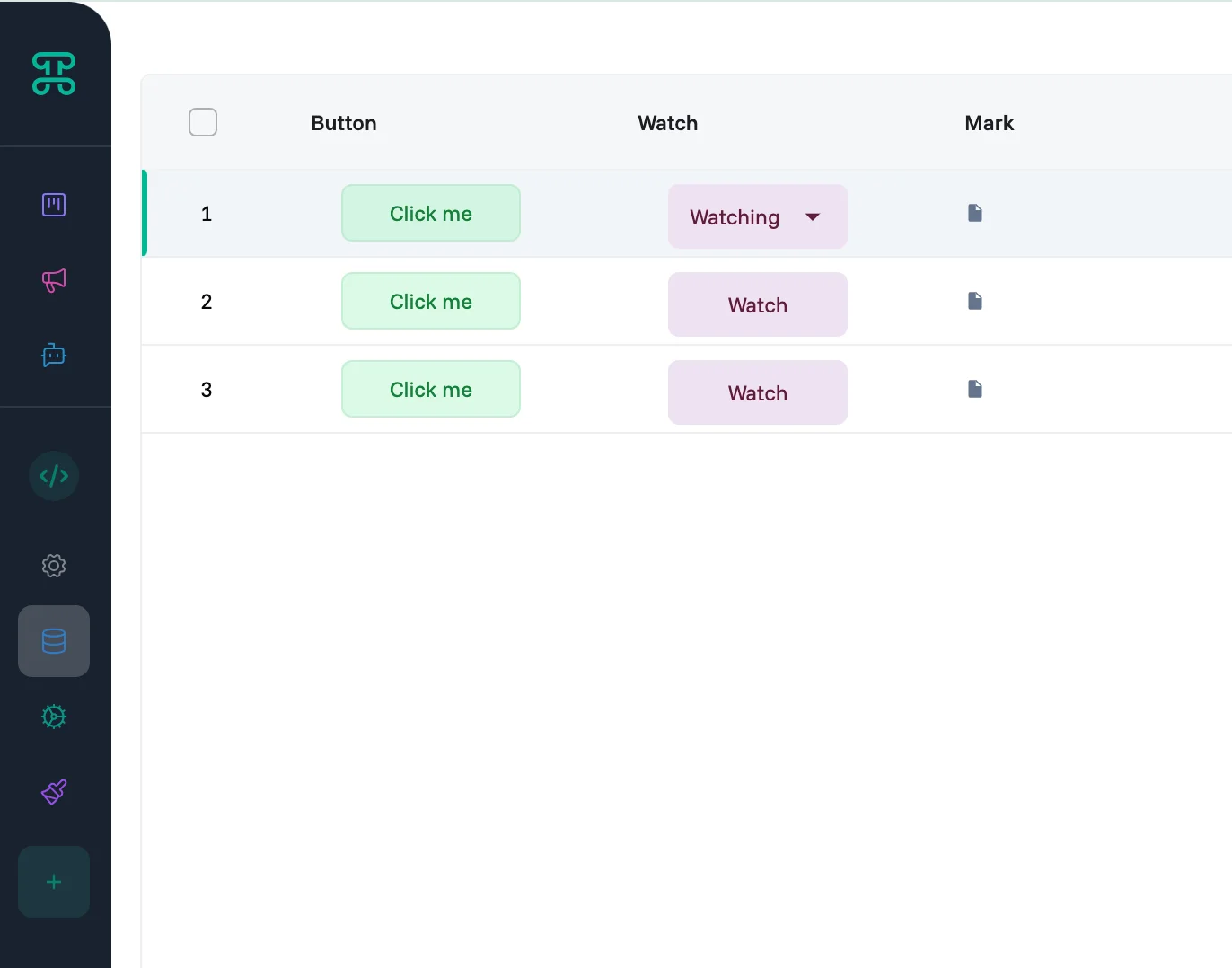Open the green cog automation icon
1232x968 pixels.
54,717
